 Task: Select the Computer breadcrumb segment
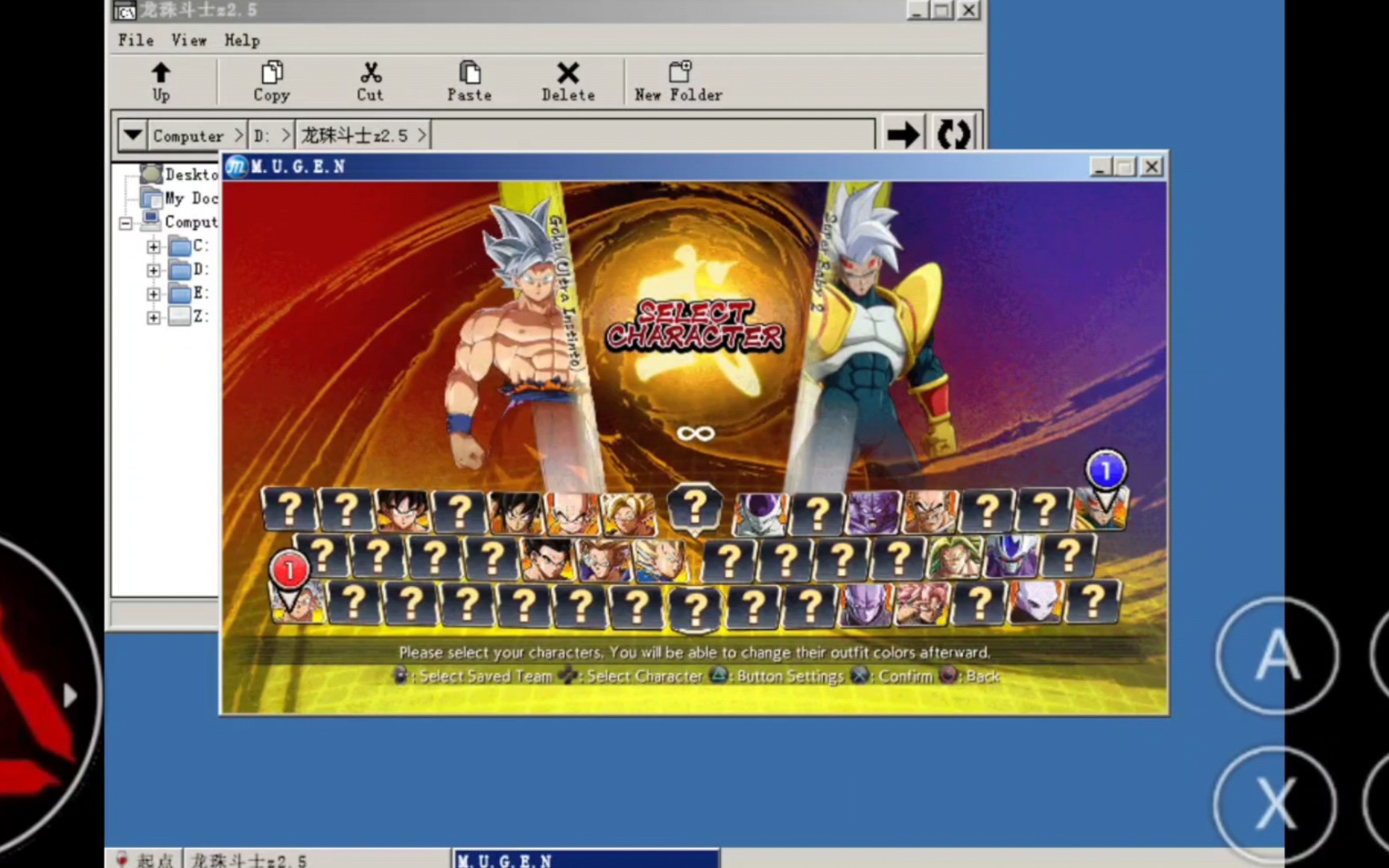click(x=189, y=136)
